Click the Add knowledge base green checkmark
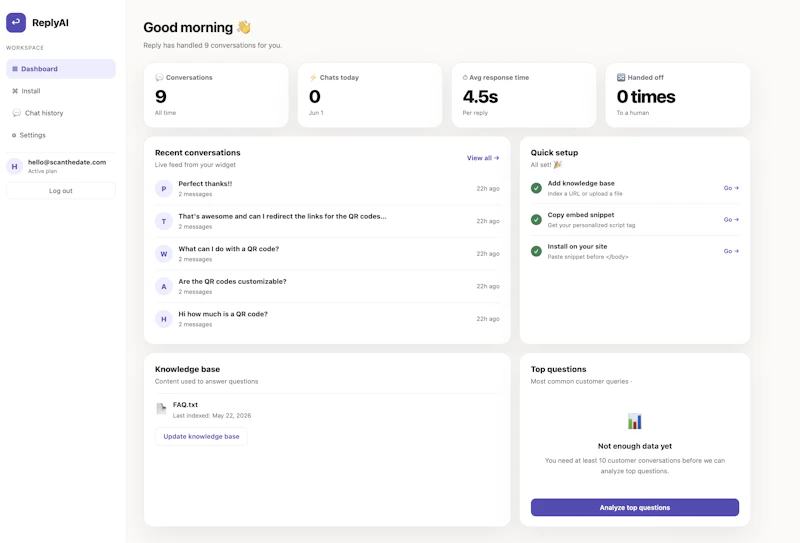Viewport: 800px width, 543px height. pos(536,188)
